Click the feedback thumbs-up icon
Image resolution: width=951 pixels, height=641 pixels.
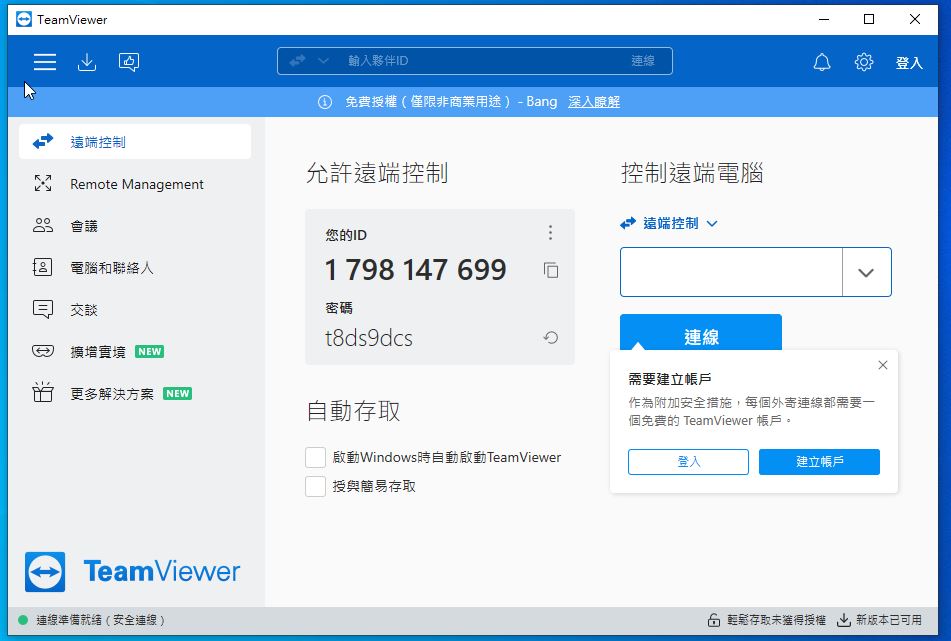pos(129,62)
